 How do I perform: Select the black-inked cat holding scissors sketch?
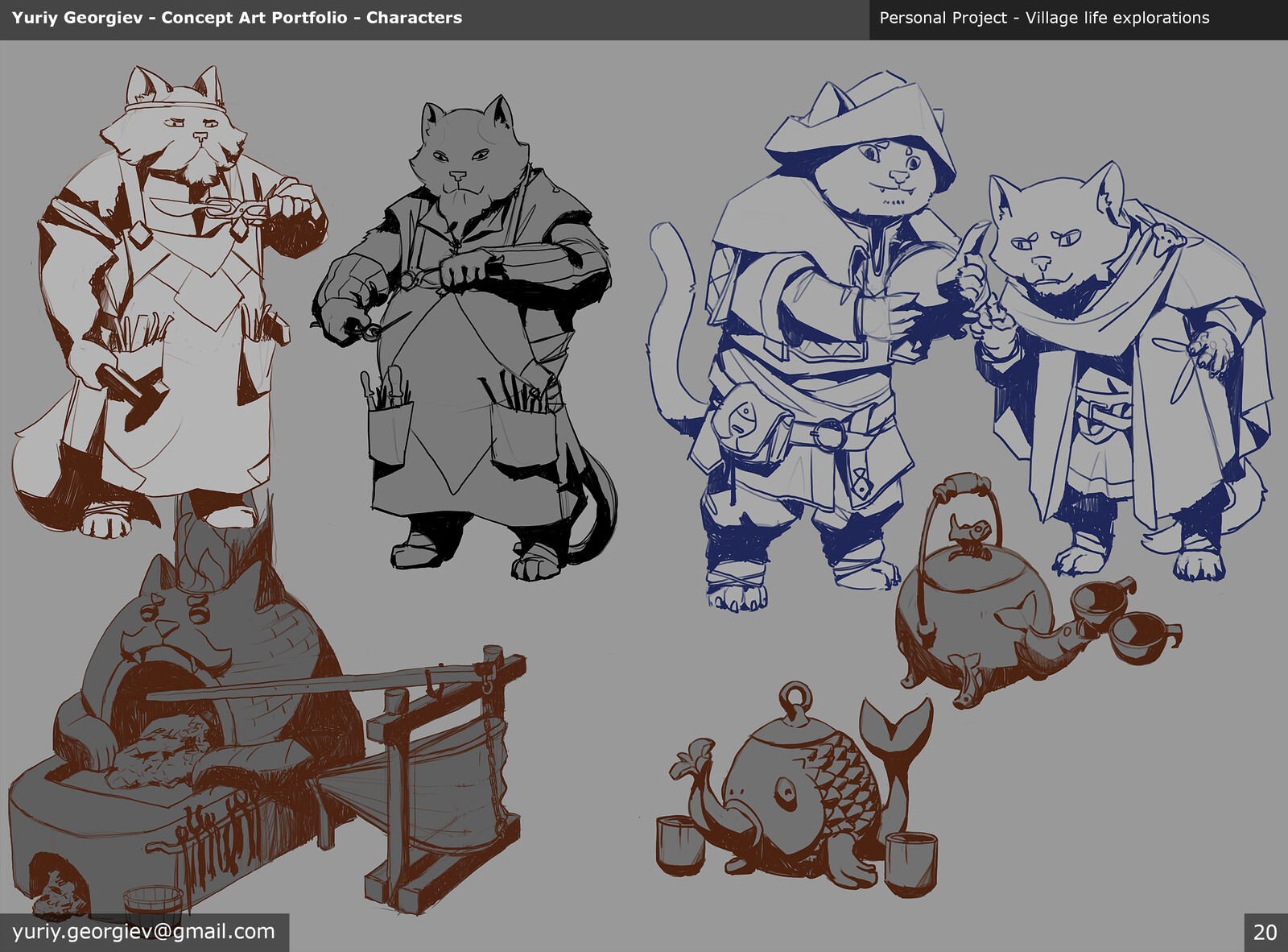(x=464, y=338)
